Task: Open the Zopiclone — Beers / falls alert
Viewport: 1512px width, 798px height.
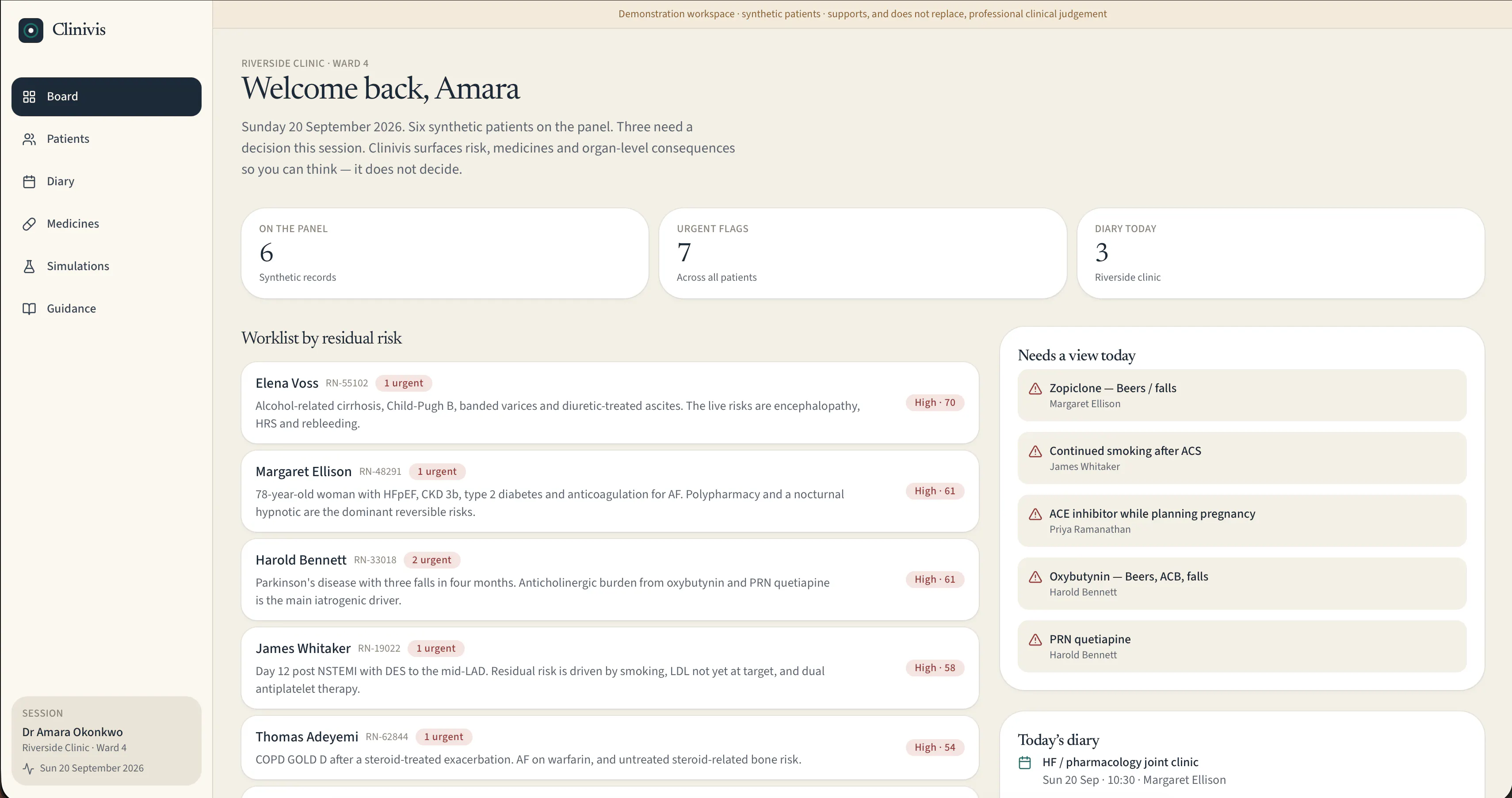Action: click(1242, 396)
